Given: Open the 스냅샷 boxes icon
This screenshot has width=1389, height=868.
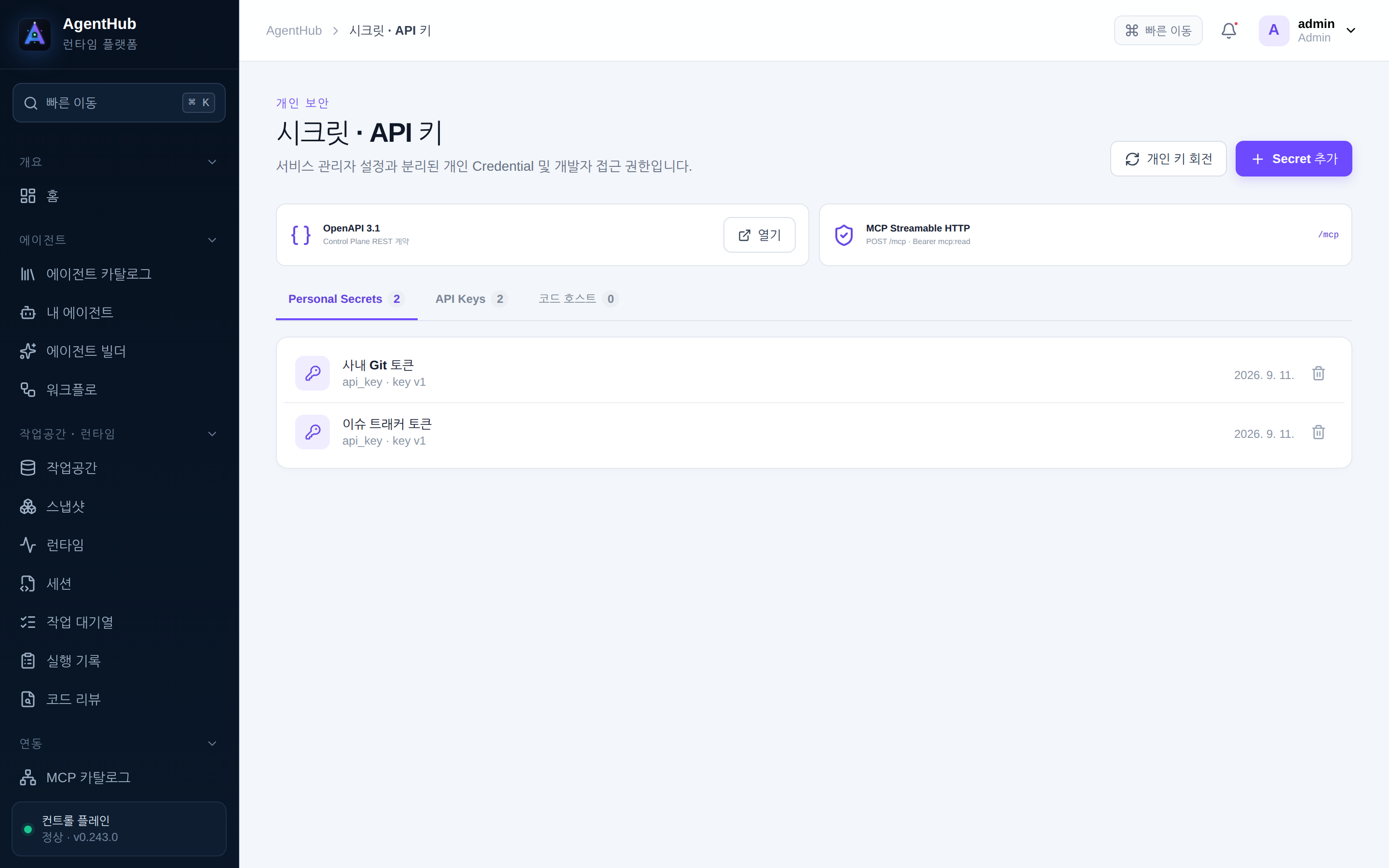Looking at the screenshot, I should coord(27,506).
